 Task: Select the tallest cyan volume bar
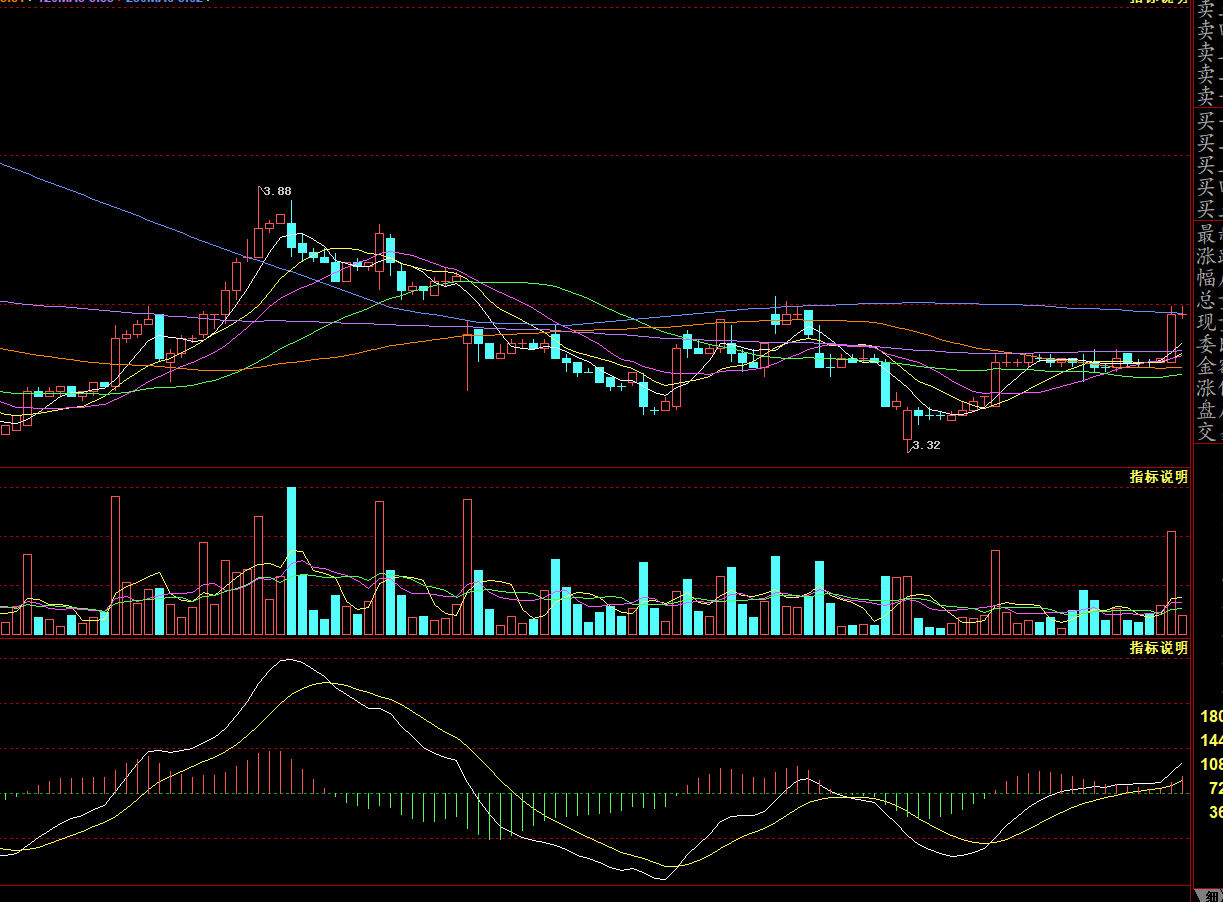(292, 561)
